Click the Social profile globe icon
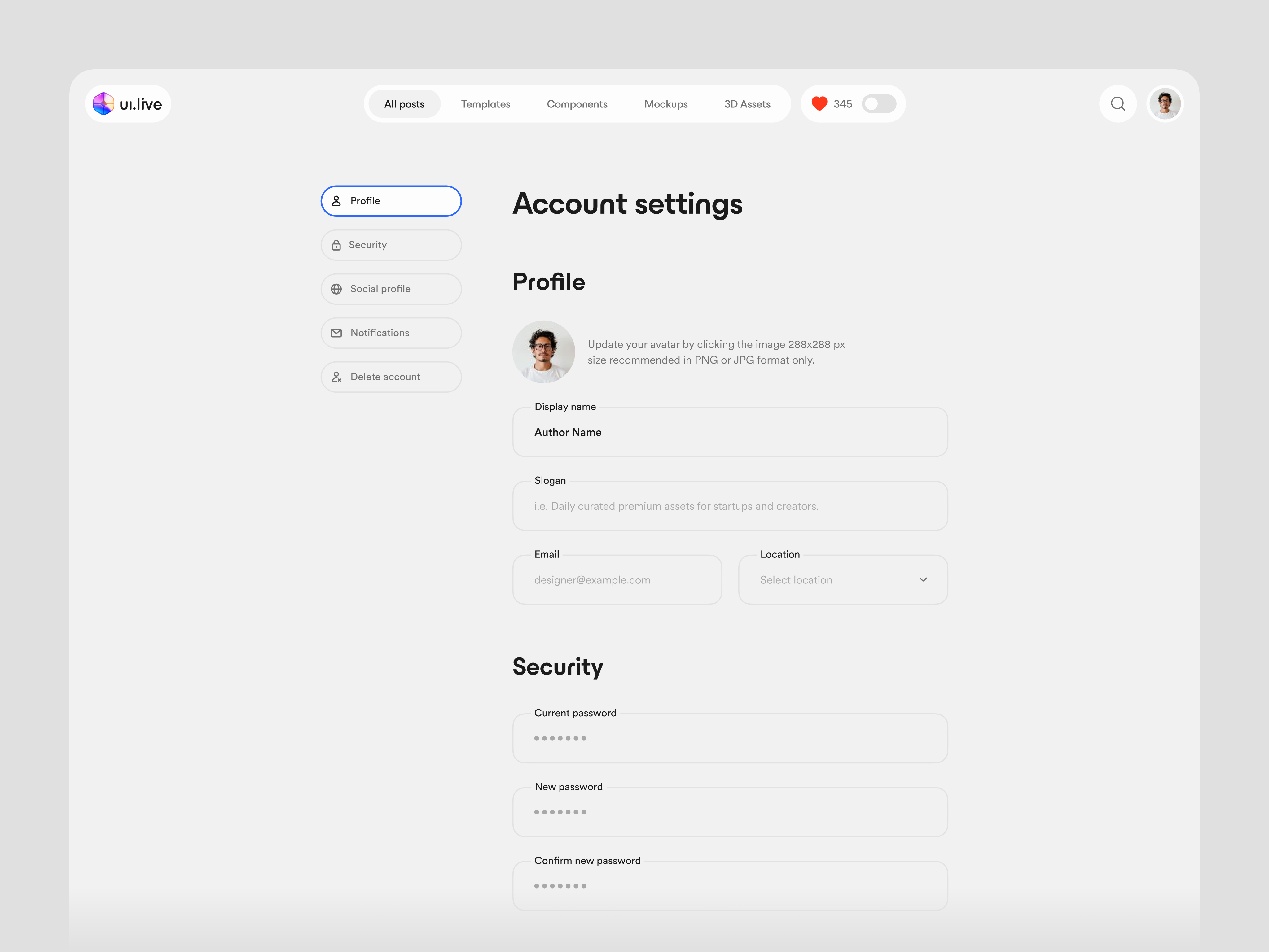 coord(337,289)
